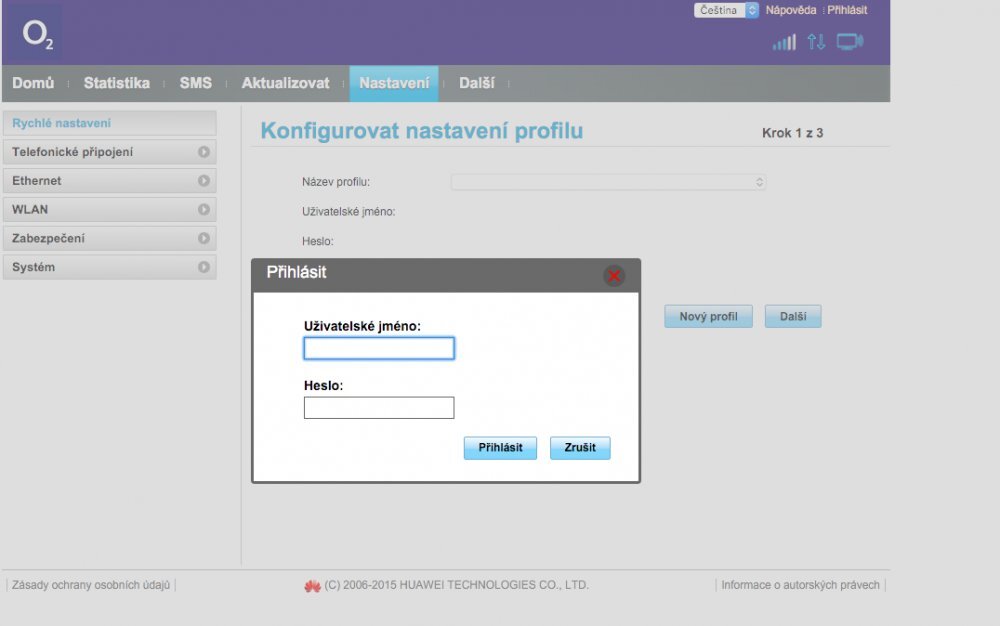Open the Název profilu dropdown

click(608, 182)
